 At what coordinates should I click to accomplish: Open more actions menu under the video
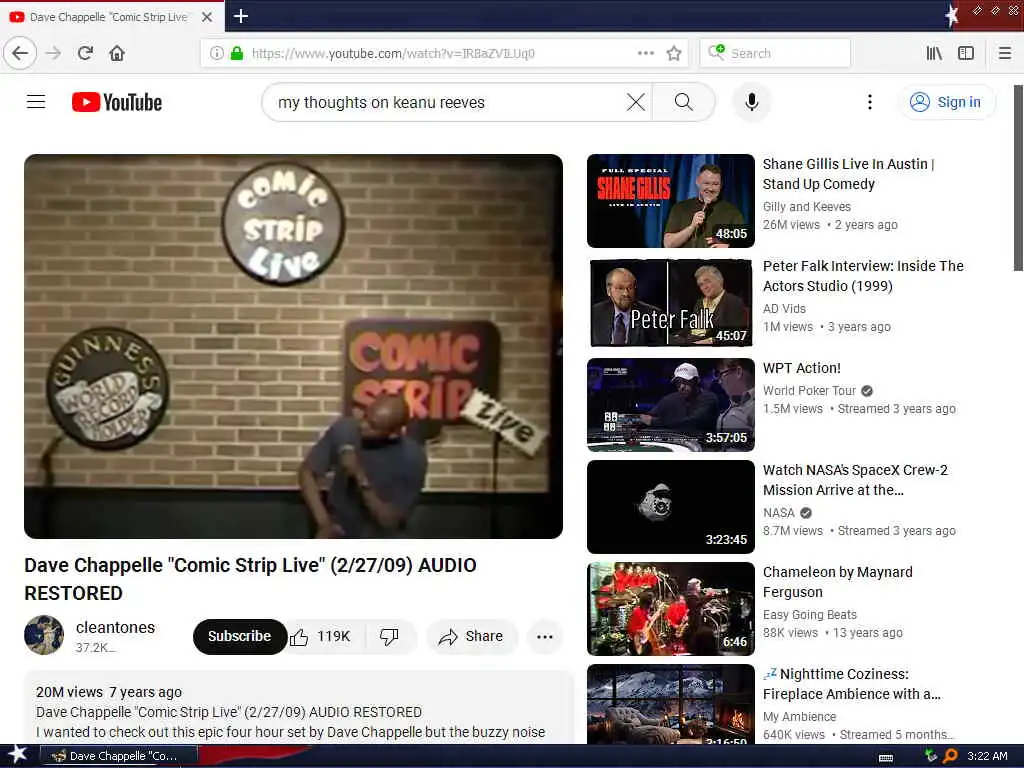tap(545, 636)
